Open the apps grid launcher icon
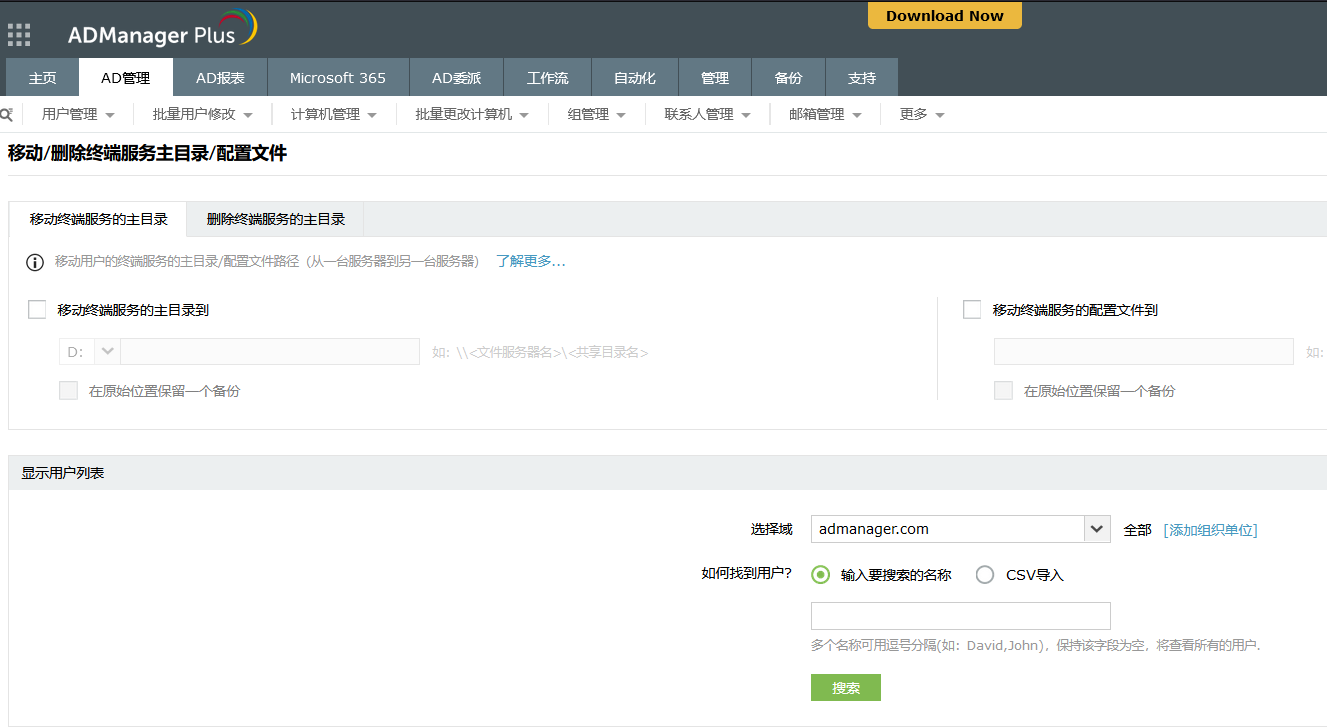Viewport: 1327px width, 727px height. 19,35
